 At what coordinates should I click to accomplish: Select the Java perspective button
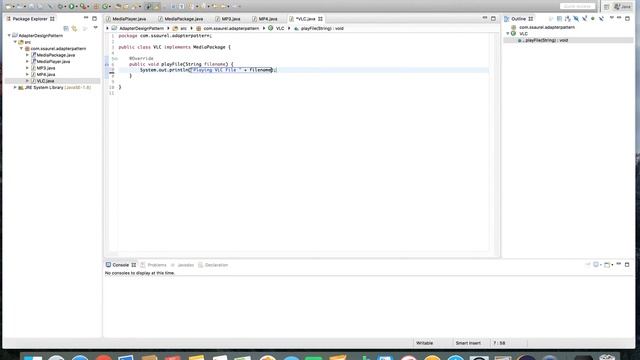coord(623,7)
